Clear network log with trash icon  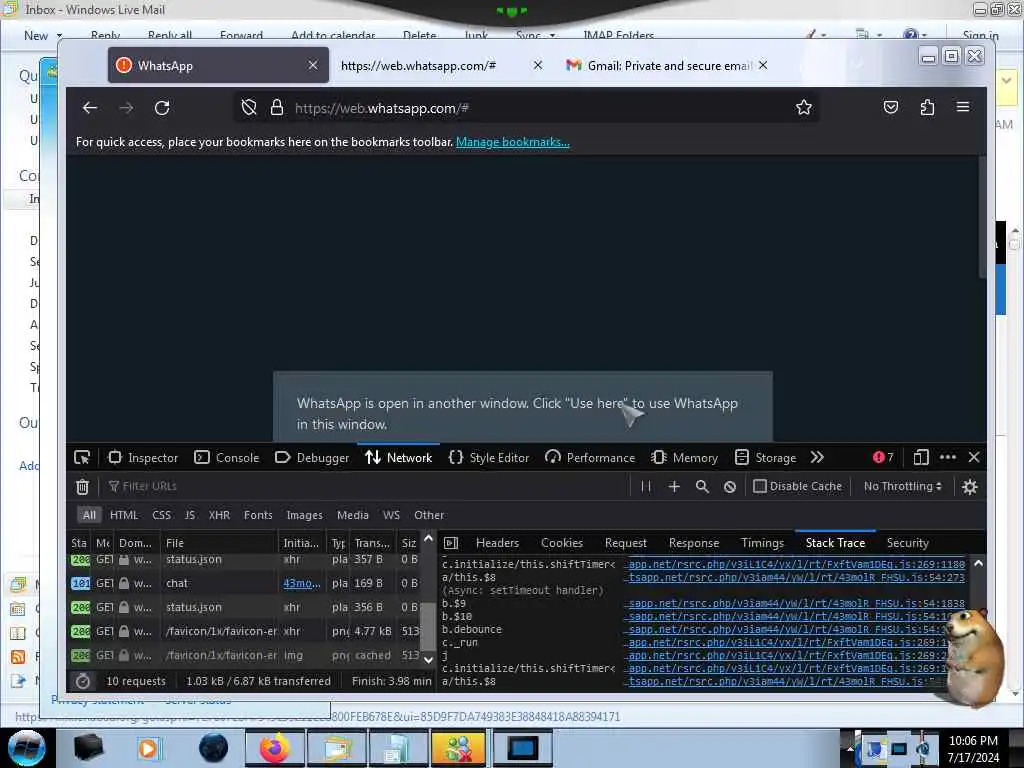click(82, 487)
